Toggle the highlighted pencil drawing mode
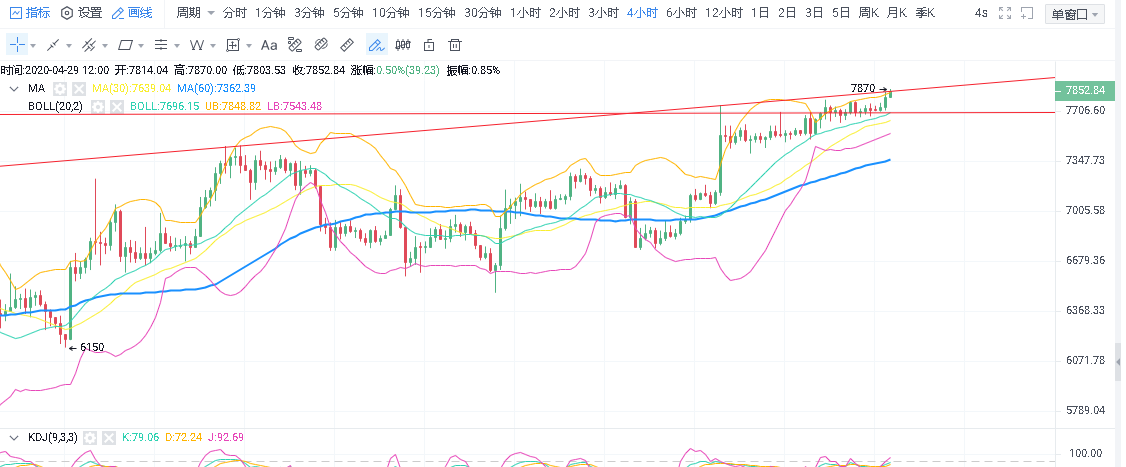Image resolution: width=1126 pixels, height=467 pixels. click(376, 45)
